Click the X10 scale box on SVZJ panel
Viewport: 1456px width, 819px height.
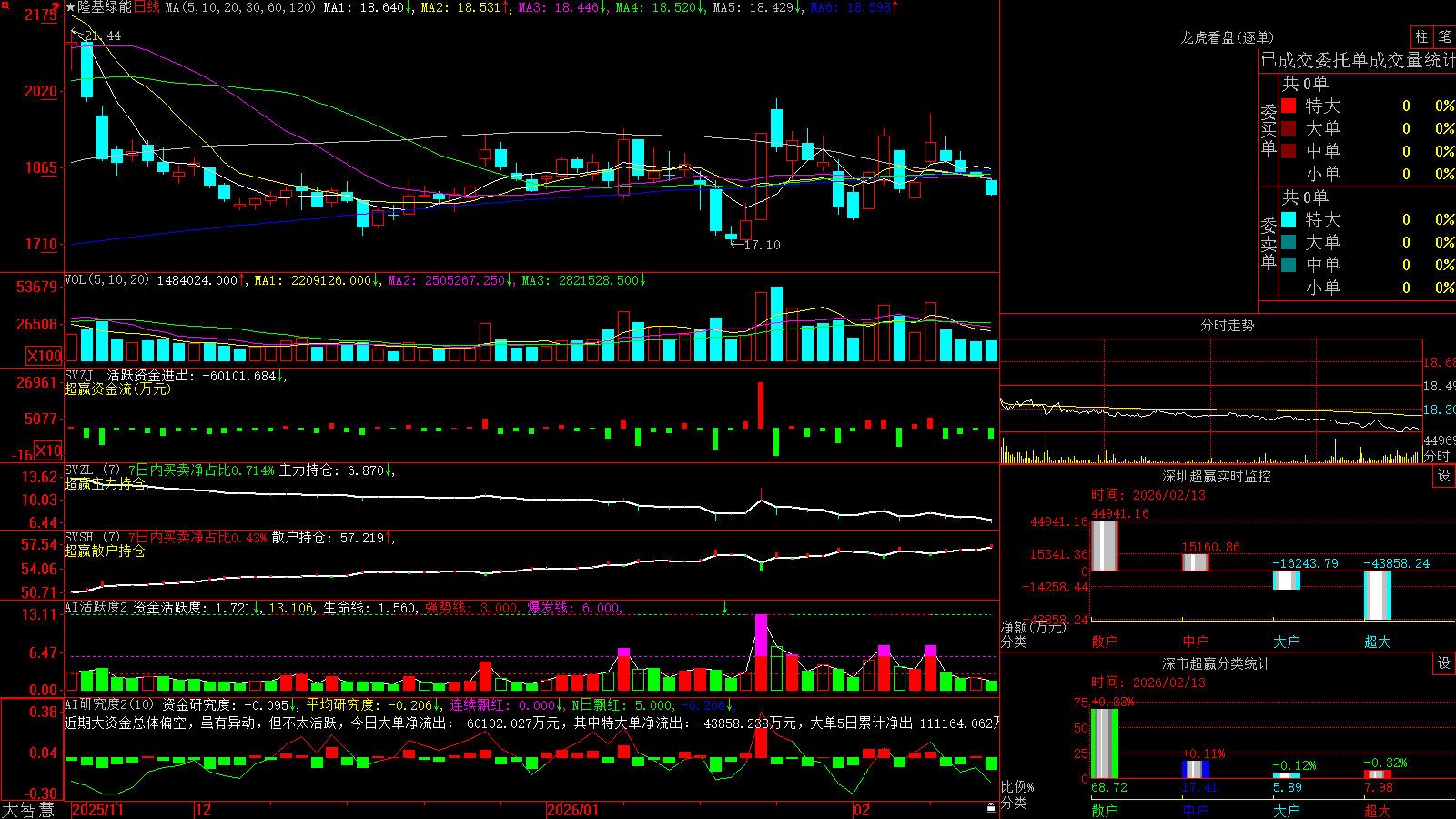click(x=49, y=450)
